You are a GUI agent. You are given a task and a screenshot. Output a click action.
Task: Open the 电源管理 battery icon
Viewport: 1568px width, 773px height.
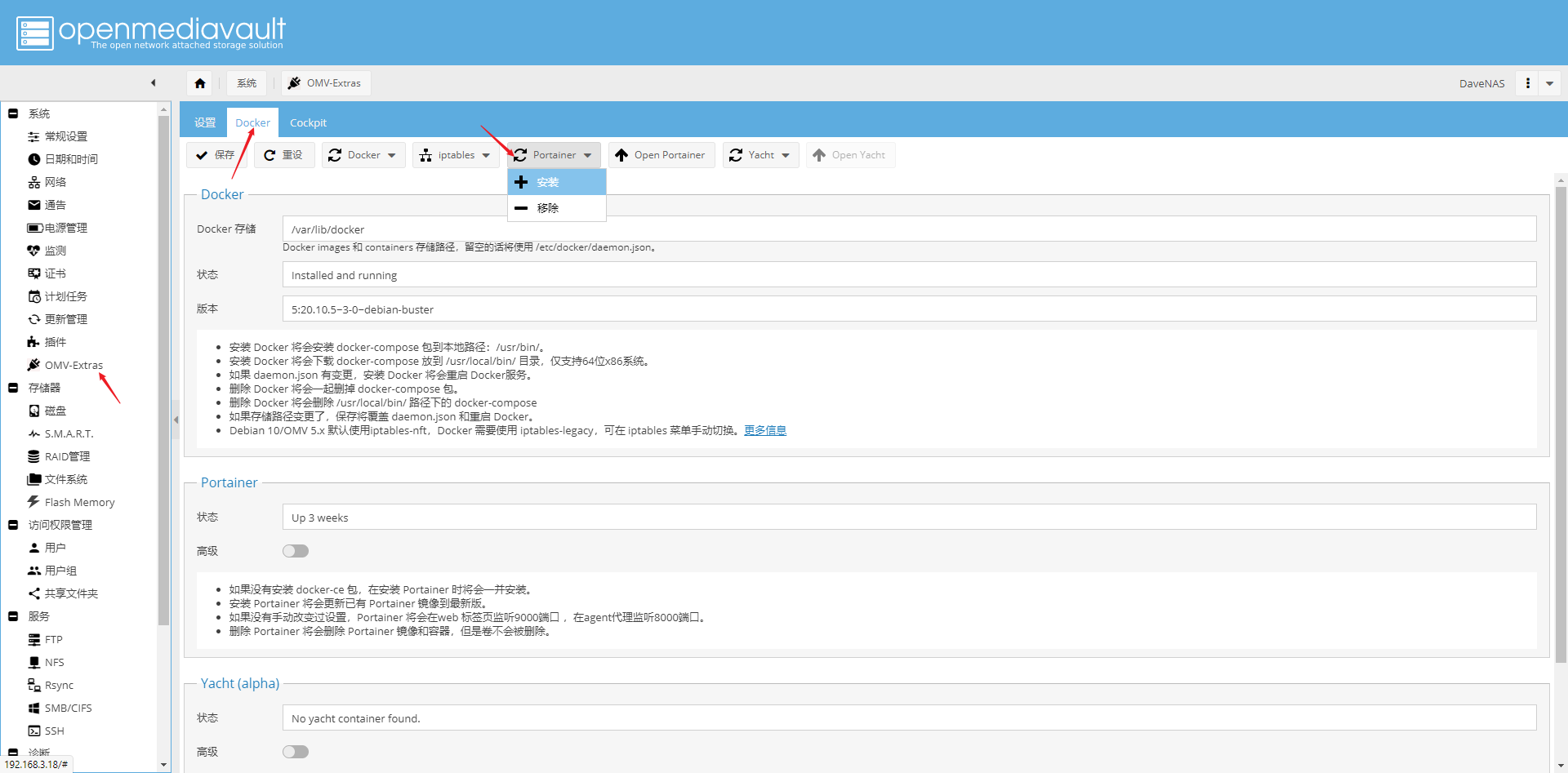click(35, 228)
